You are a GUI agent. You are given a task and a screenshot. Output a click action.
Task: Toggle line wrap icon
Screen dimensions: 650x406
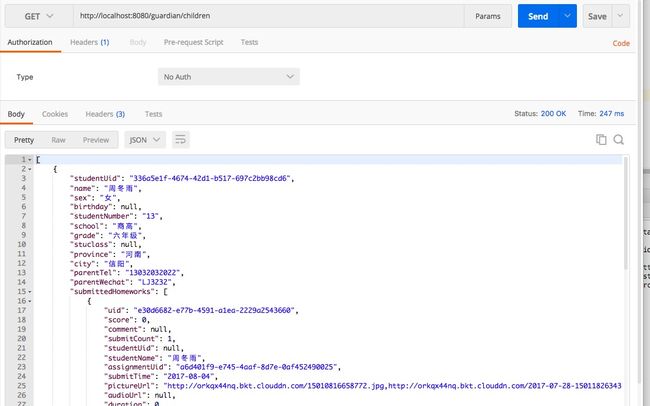click(x=181, y=140)
